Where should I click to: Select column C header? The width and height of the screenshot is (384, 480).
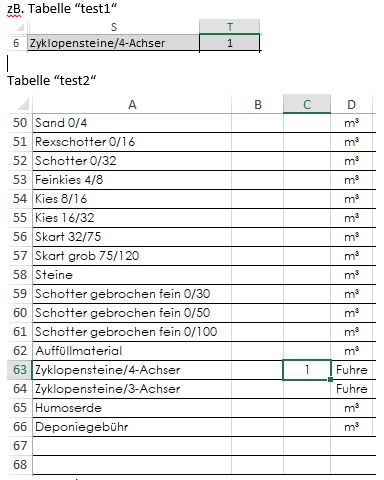[307, 104]
